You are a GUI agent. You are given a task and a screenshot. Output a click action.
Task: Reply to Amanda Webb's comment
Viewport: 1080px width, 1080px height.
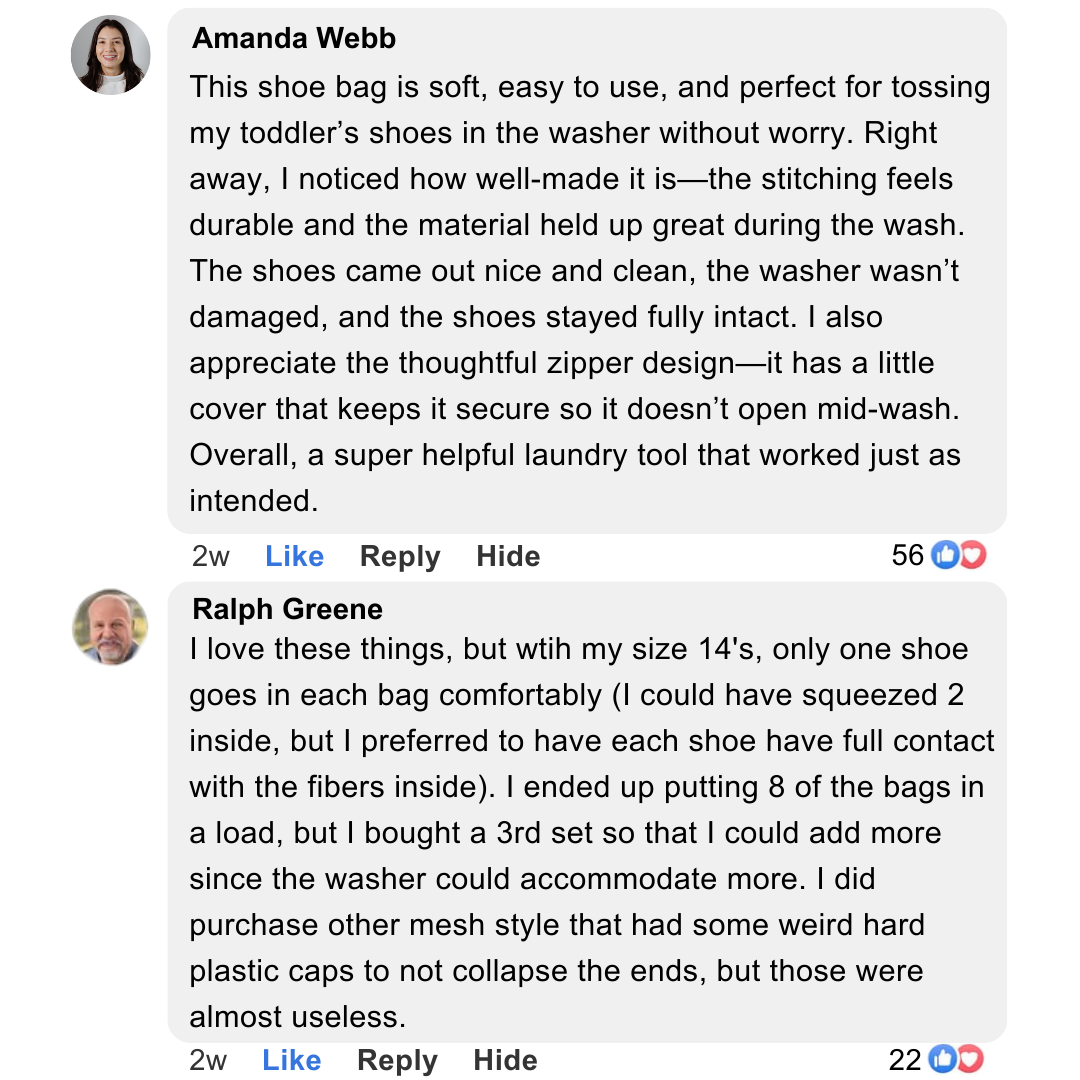pyautogui.click(x=400, y=556)
